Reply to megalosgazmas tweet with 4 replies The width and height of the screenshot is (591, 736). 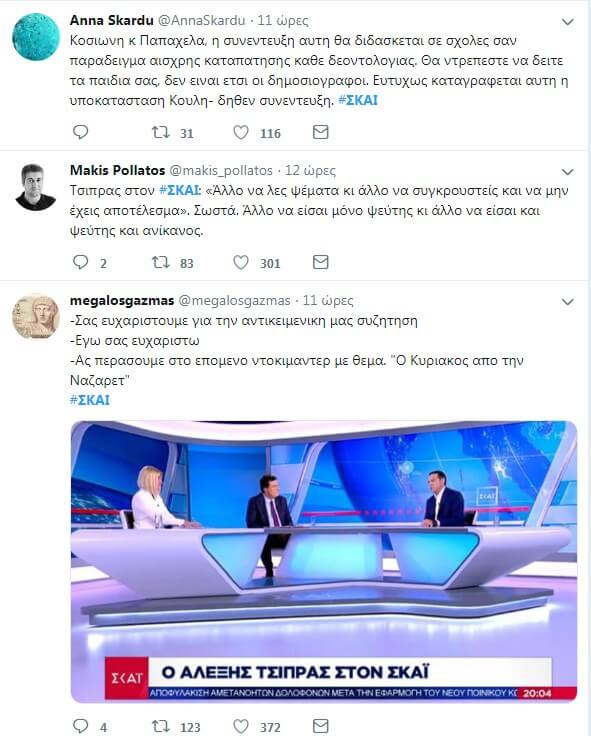tap(81, 726)
